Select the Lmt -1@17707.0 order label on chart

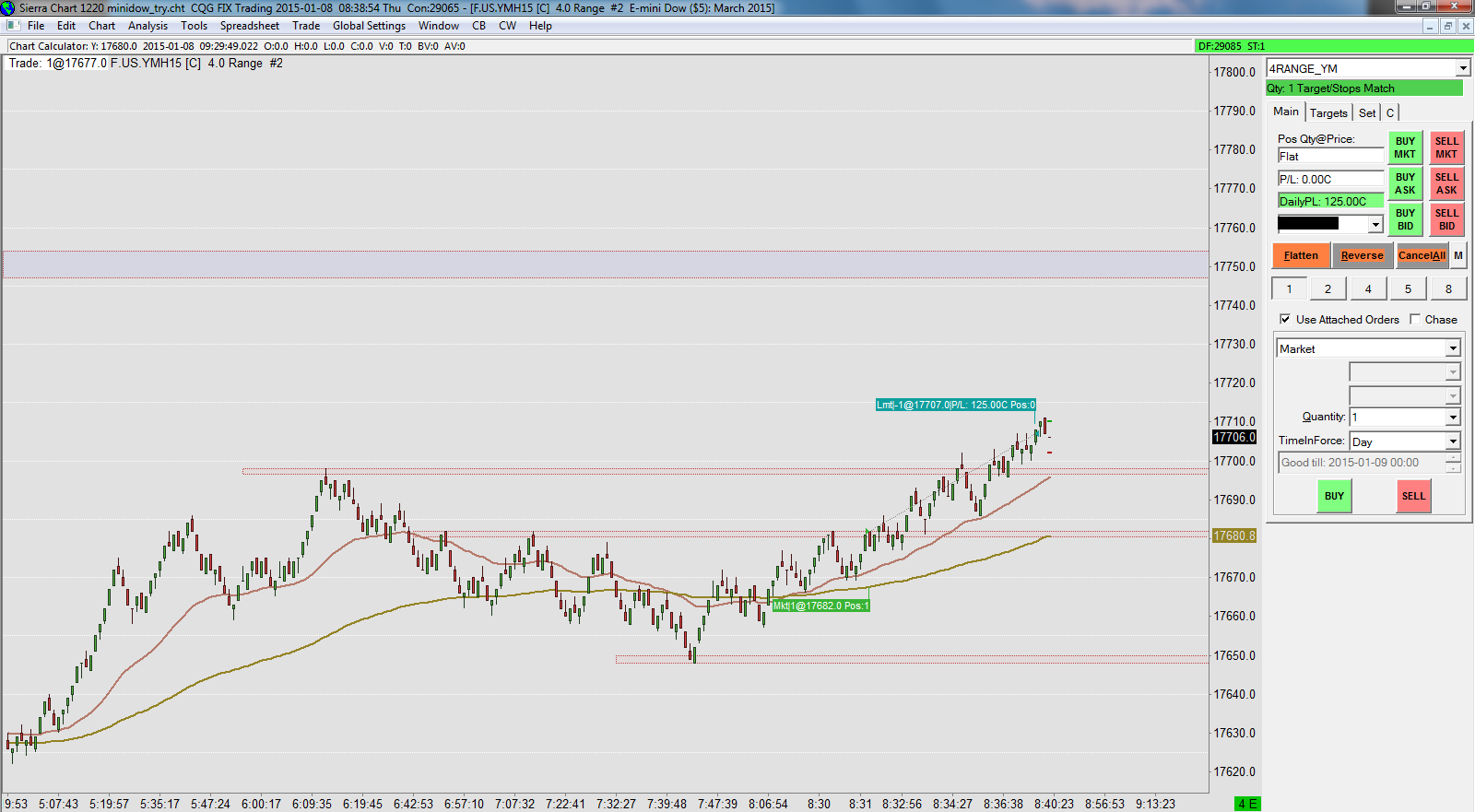pos(955,405)
